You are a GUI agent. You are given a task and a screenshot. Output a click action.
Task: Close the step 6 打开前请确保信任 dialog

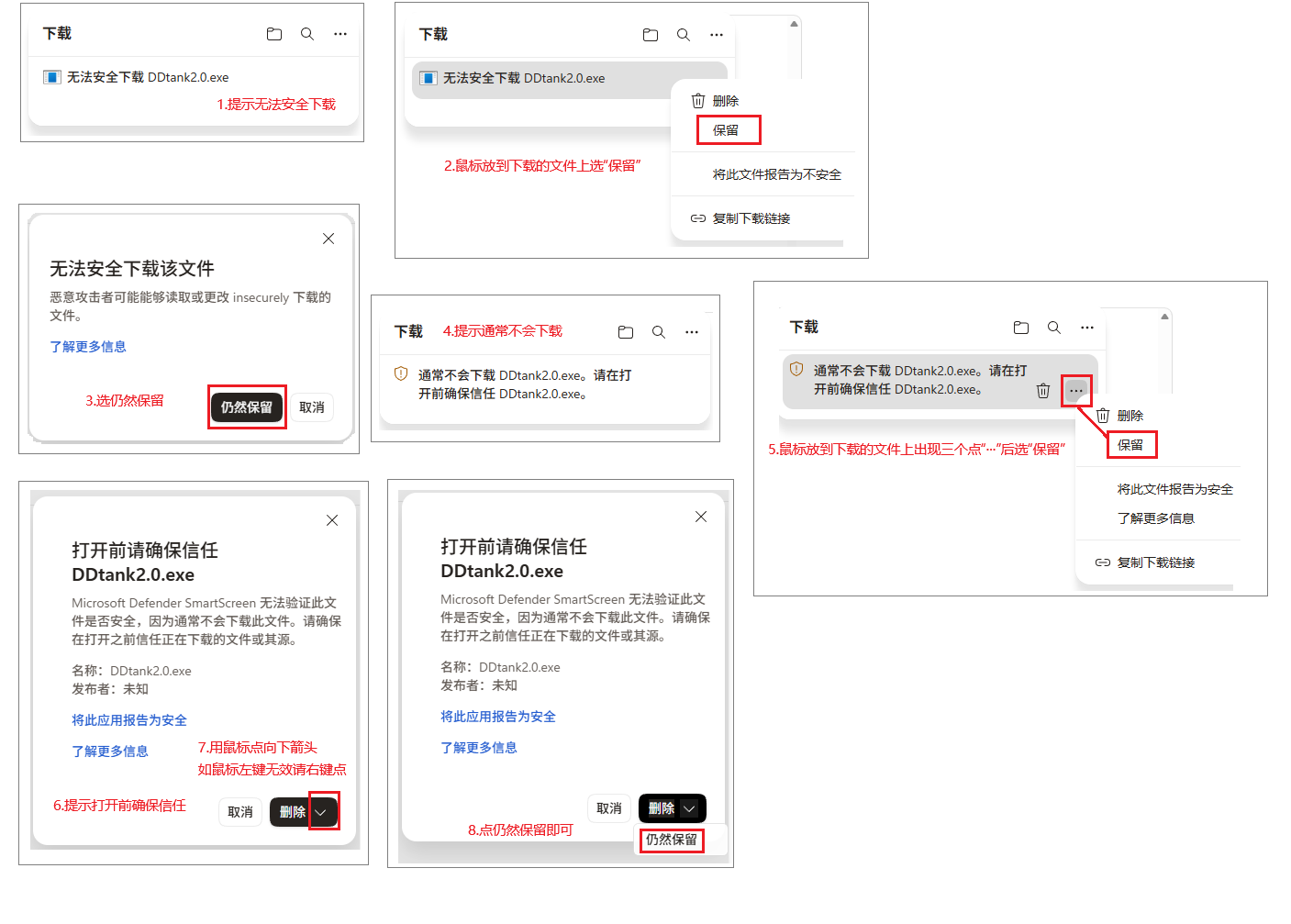[332, 520]
